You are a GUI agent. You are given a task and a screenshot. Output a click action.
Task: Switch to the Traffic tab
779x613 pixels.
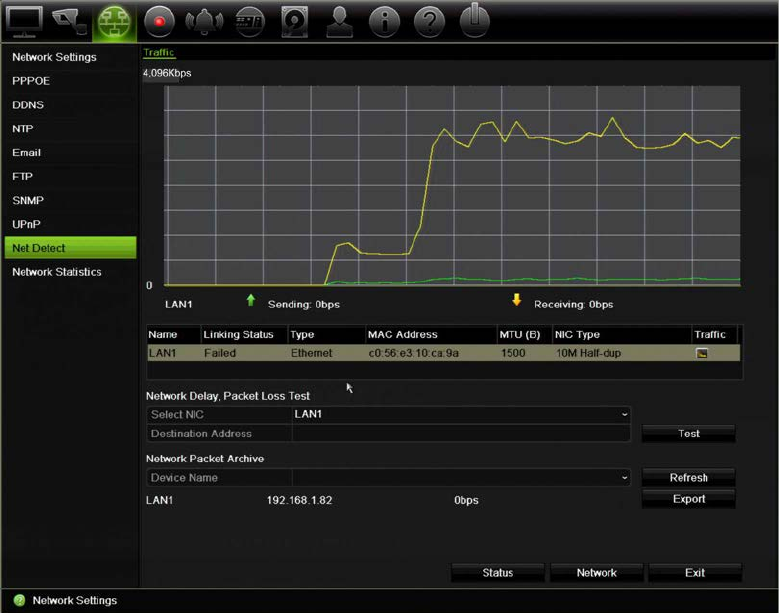[x=159, y=52]
